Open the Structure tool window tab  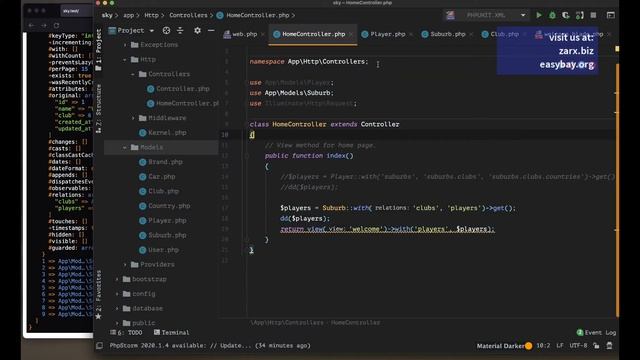point(98,109)
